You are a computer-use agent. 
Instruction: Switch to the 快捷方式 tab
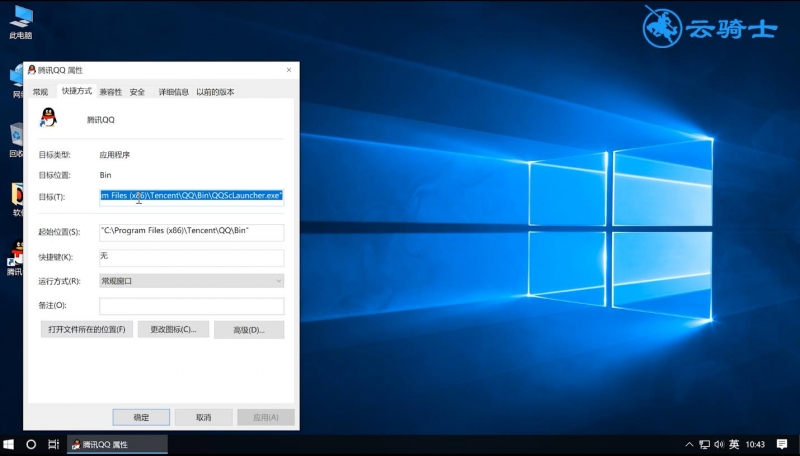click(x=77, y=91)
